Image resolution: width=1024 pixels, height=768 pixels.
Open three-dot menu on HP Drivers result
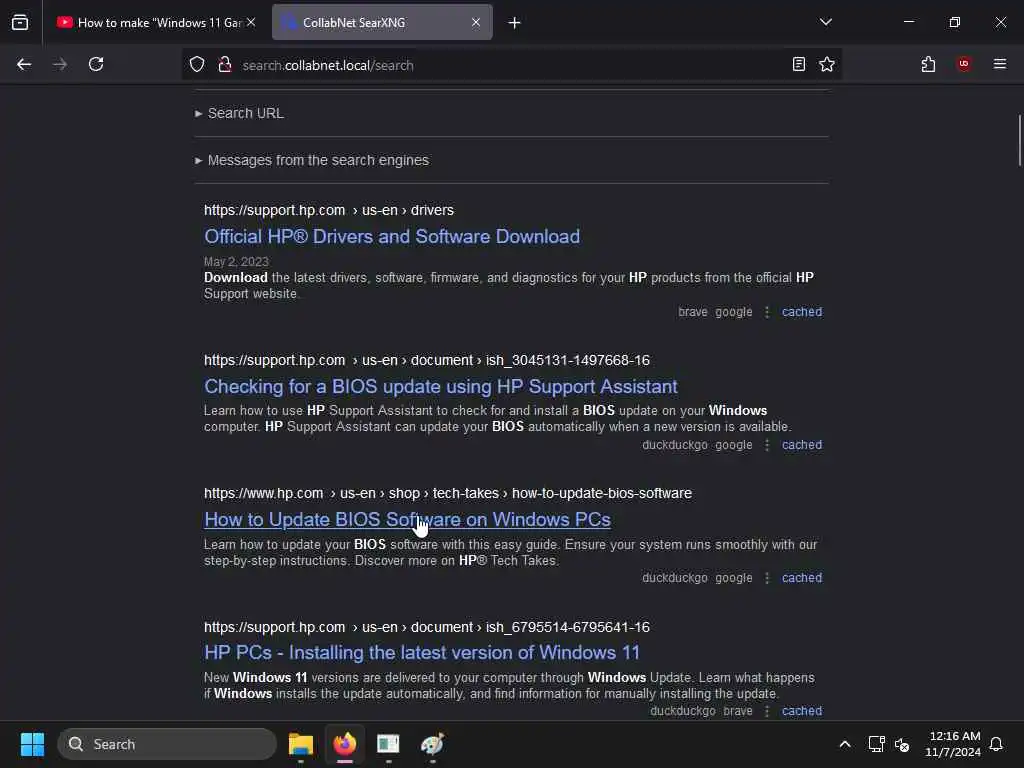coord(767,312)
